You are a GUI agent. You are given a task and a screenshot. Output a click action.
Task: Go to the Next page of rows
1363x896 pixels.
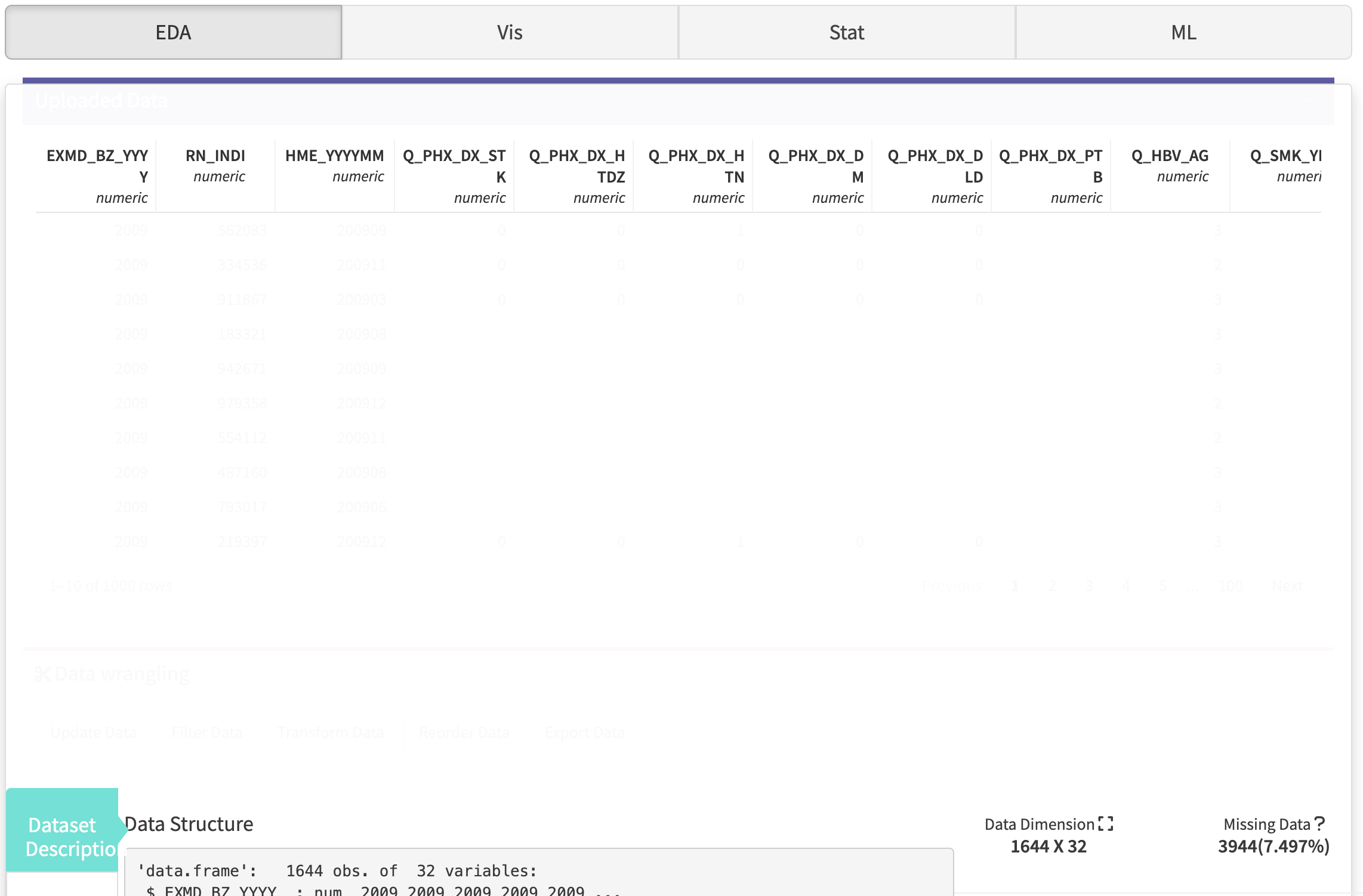(1287, 585)
